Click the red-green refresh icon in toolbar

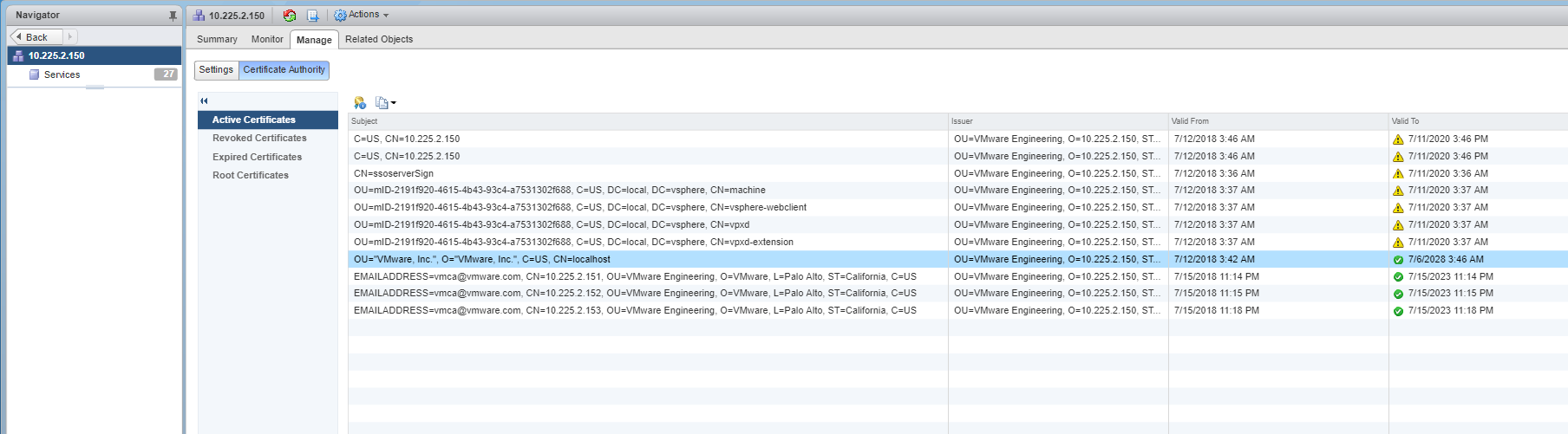[290, 16]
